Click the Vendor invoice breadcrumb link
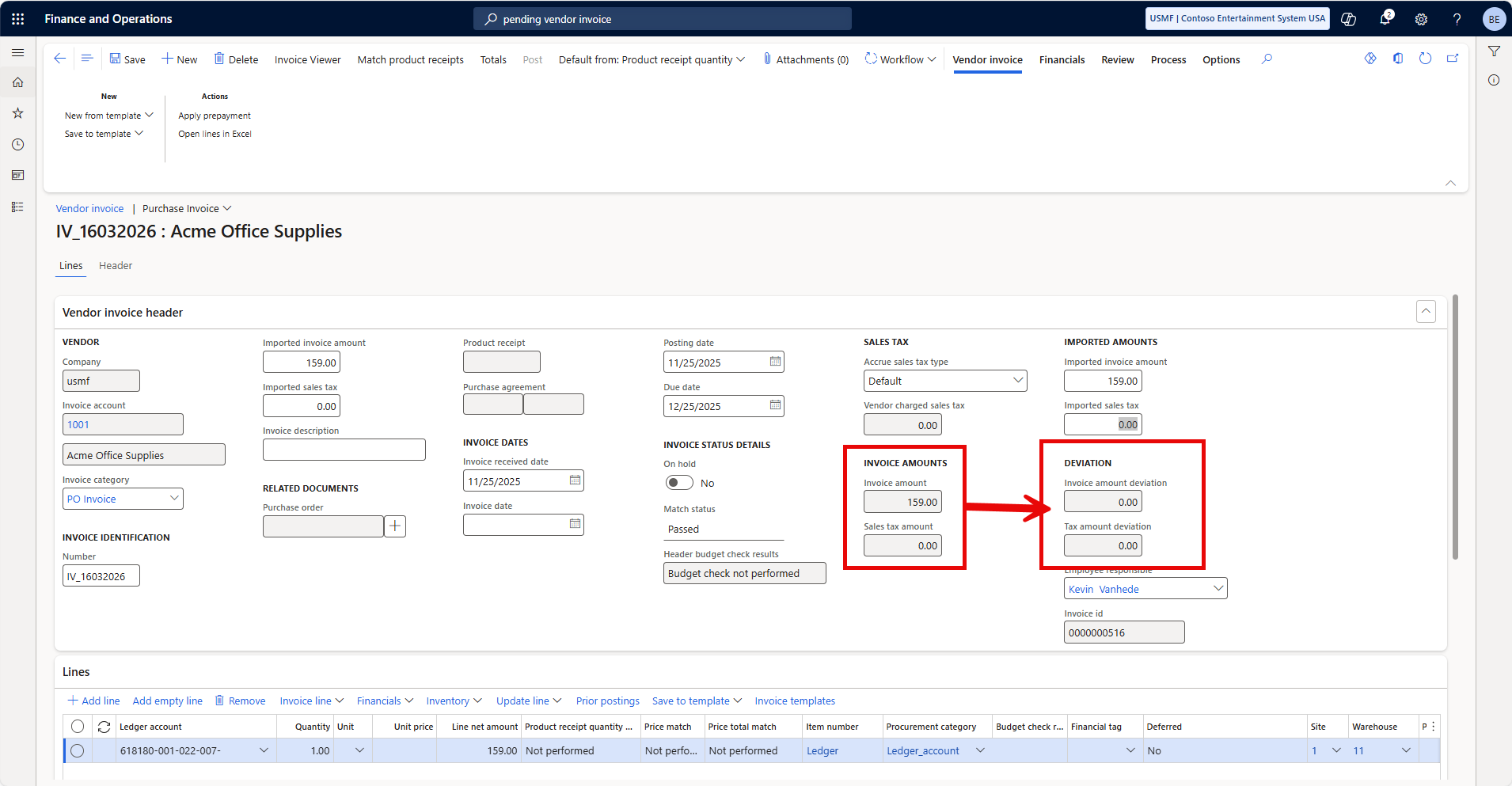The width and height of the screenshot is (1512, 786). [x=89, y=208]
